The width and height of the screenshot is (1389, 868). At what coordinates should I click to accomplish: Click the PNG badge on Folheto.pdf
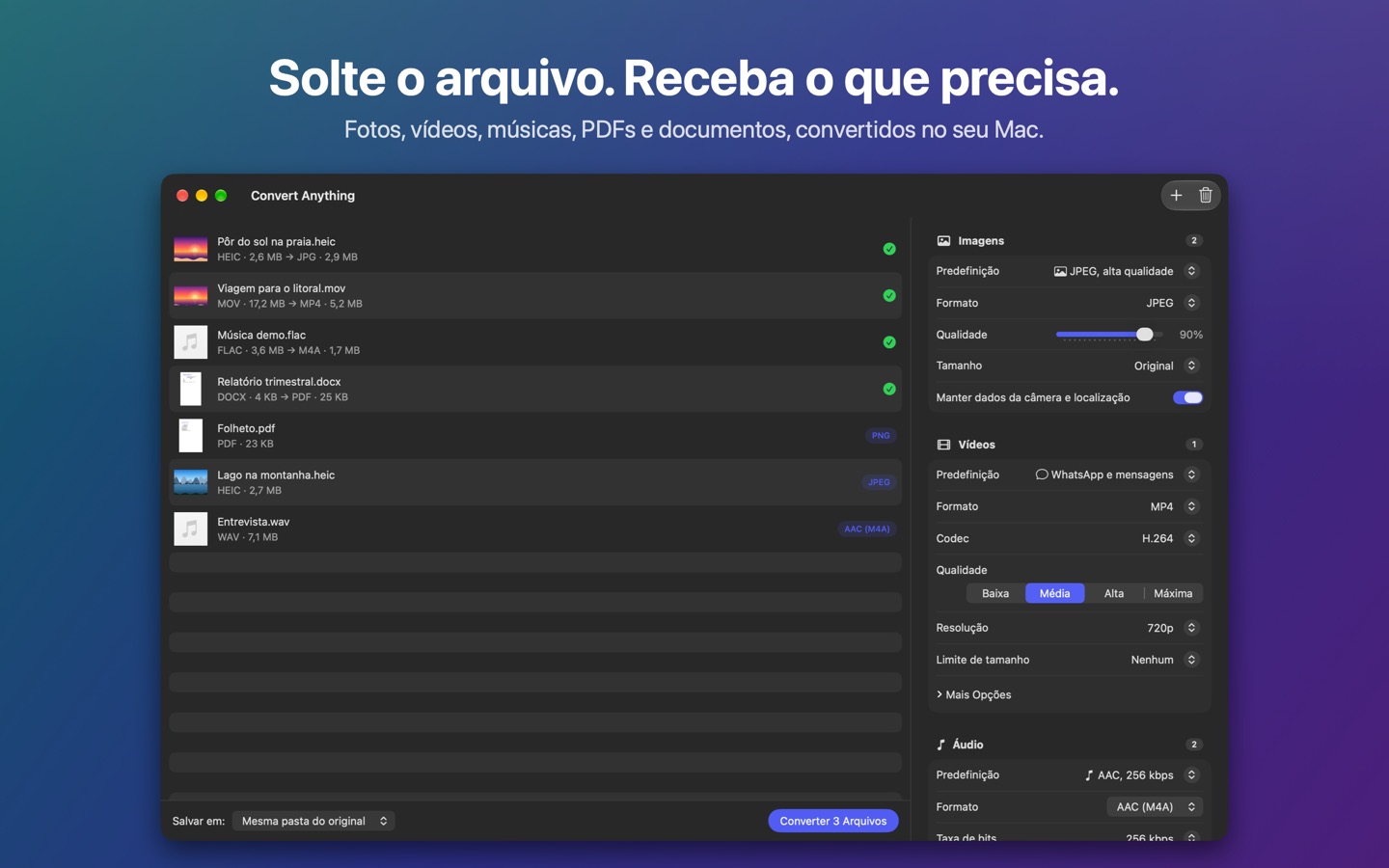881,436
